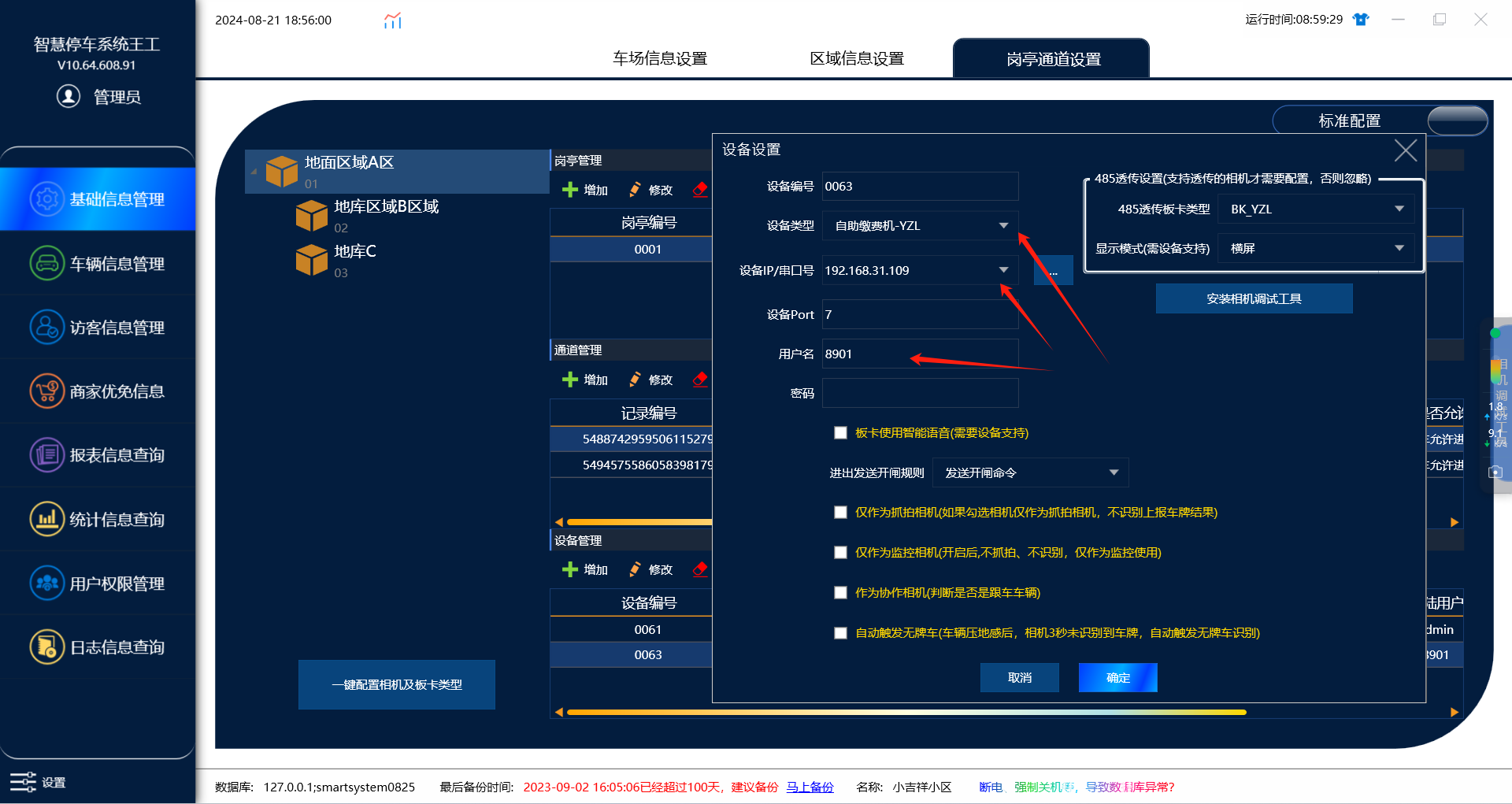Check 仅作为监控相机 option
Screen dimensions: 1512x804
(x=840, y=553)
